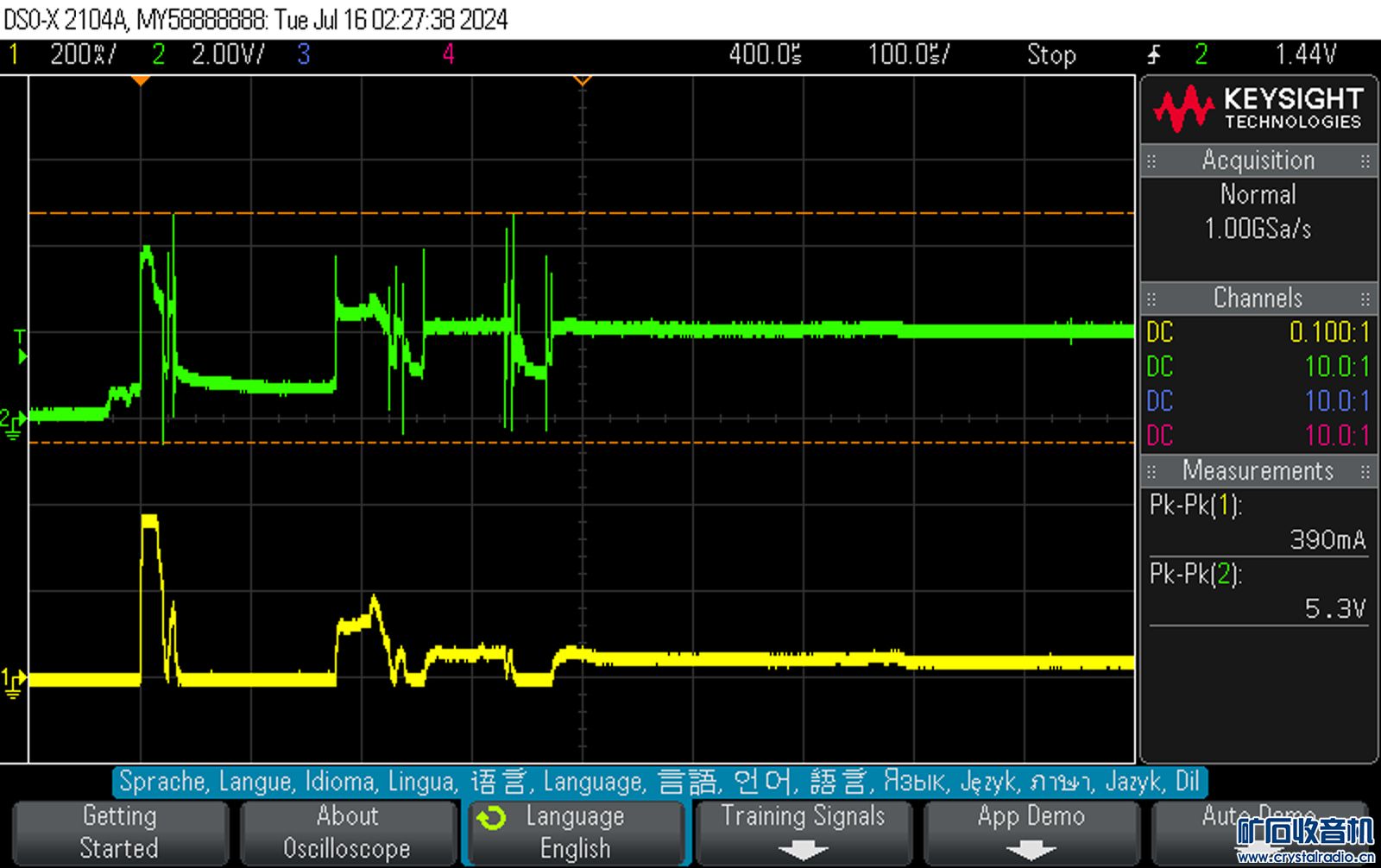Click the orange trigger time reference marker
Screen dimensions: 1381x868
(141, 80)
